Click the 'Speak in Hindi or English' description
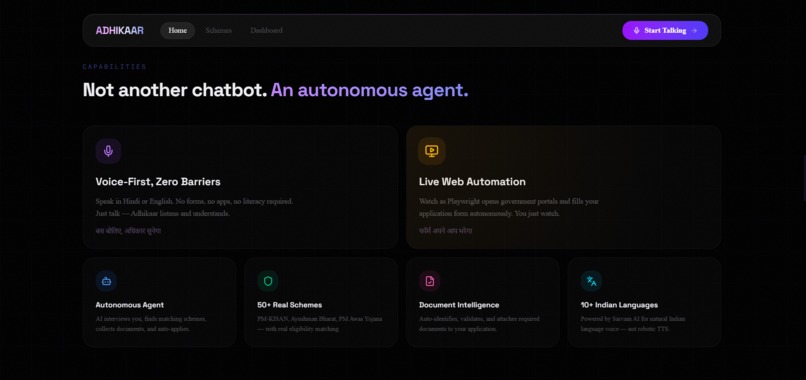This screenshot has width=806, height=380. click(x=194, y=207)
